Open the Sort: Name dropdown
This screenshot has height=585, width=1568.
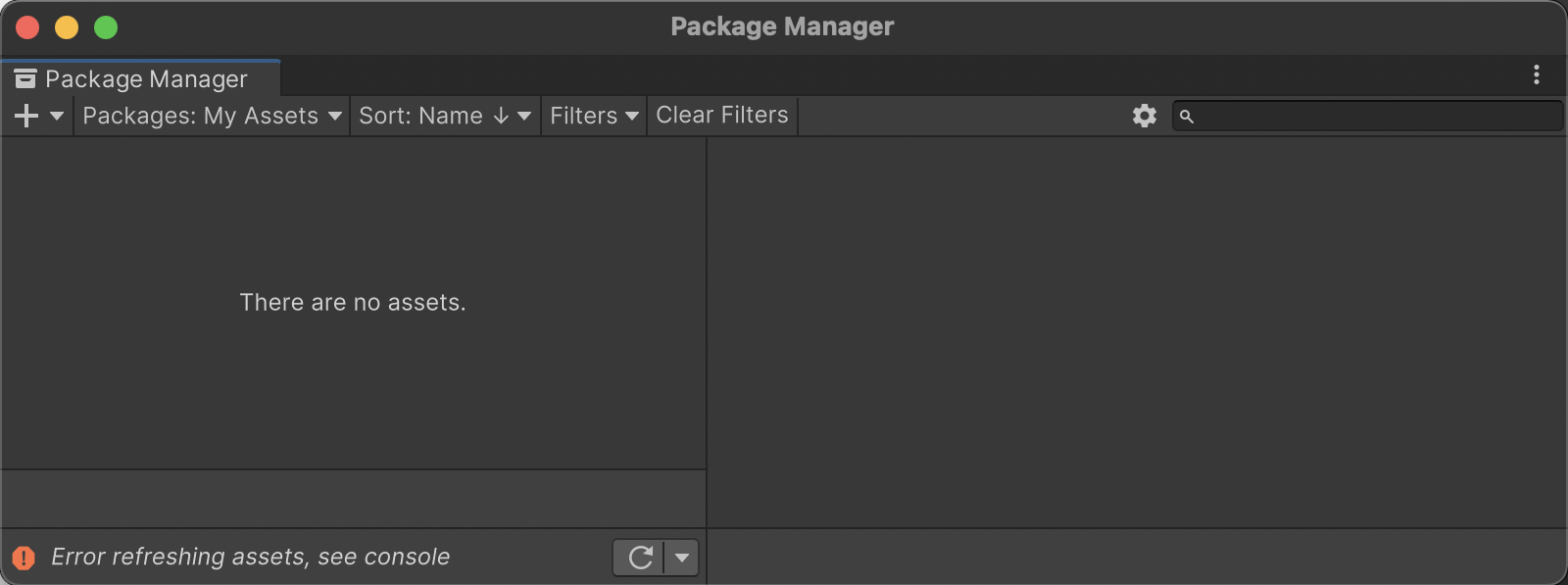click(x=445, y=116)
